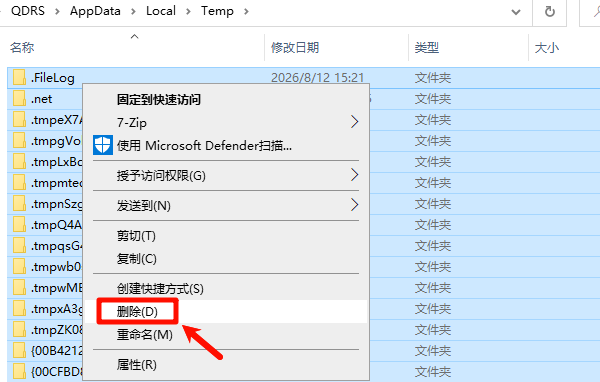Click folder icon of {00B4212 row
The image size is (600, 382).
click(19, 350)
